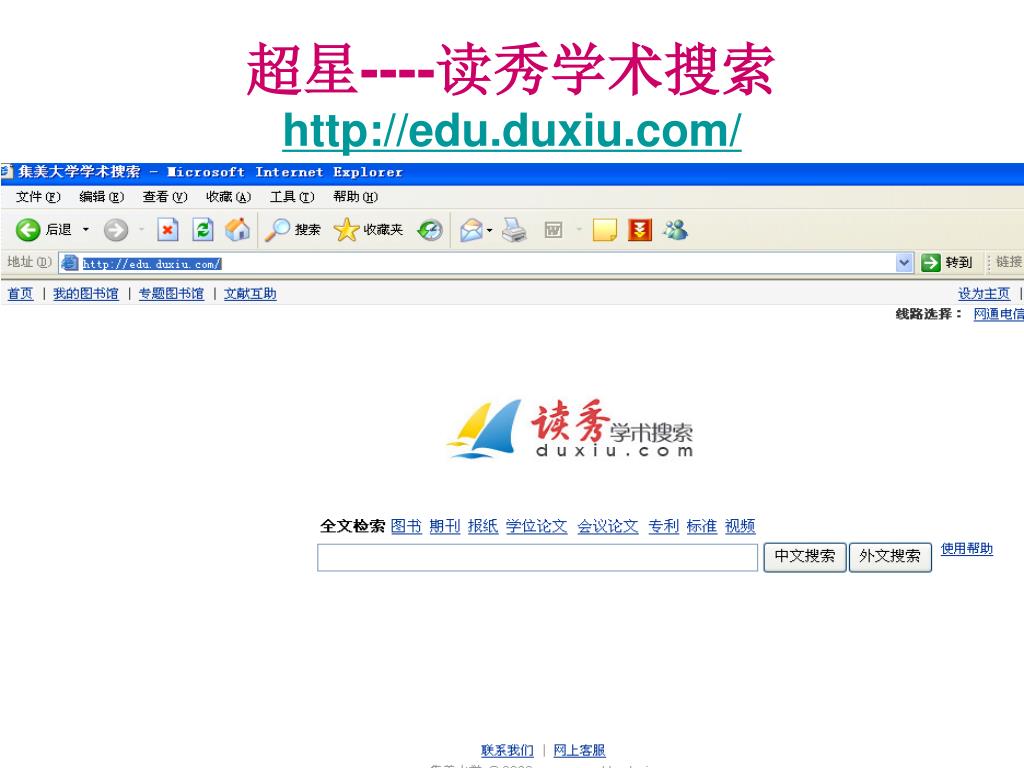Click the Messenger people icon
The width and height of the screenshot is (1024, 768).
[x=675, y=230]
